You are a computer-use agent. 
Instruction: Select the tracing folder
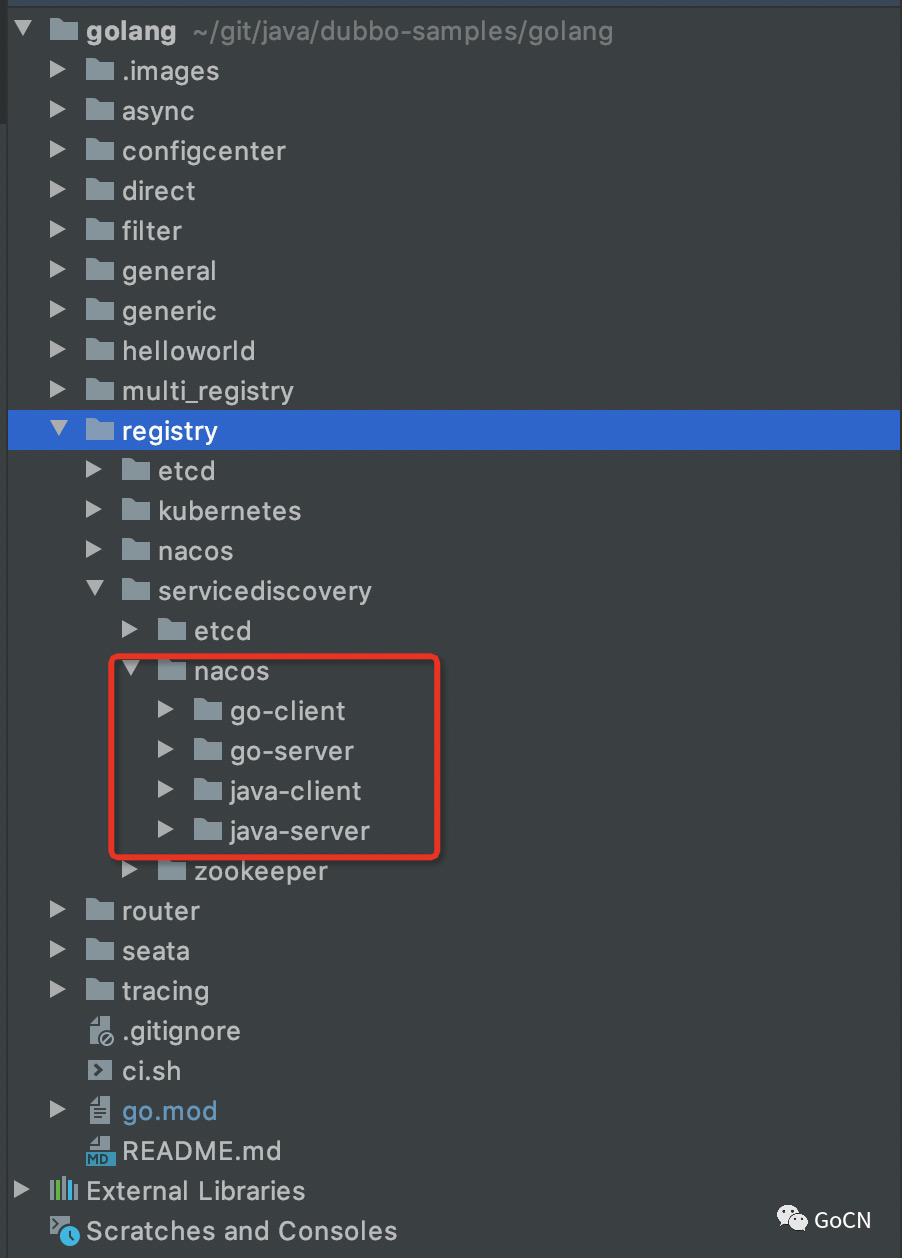165,991
